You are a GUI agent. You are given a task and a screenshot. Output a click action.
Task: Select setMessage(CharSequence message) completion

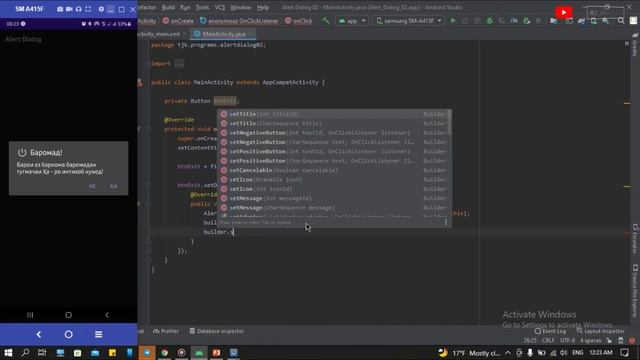(x=334, y=208)
